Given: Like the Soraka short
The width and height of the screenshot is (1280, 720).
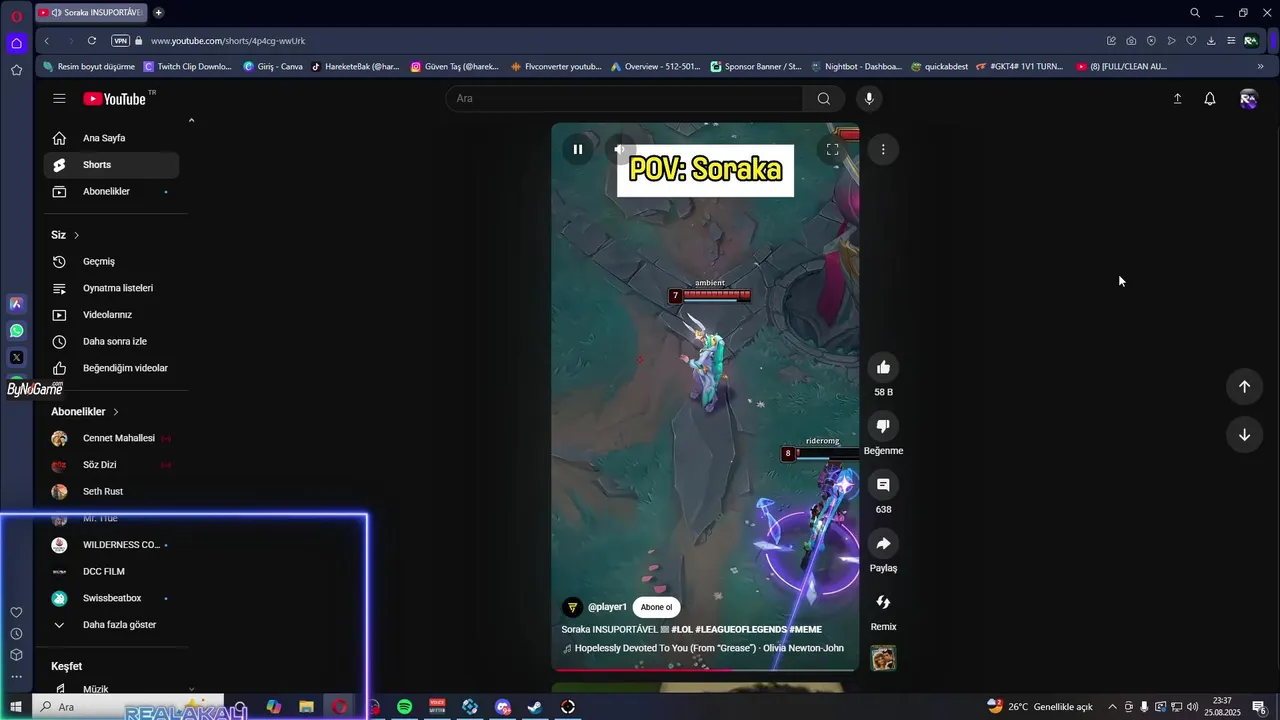Looking at the screenshot, I should click(x=883, y=367).
